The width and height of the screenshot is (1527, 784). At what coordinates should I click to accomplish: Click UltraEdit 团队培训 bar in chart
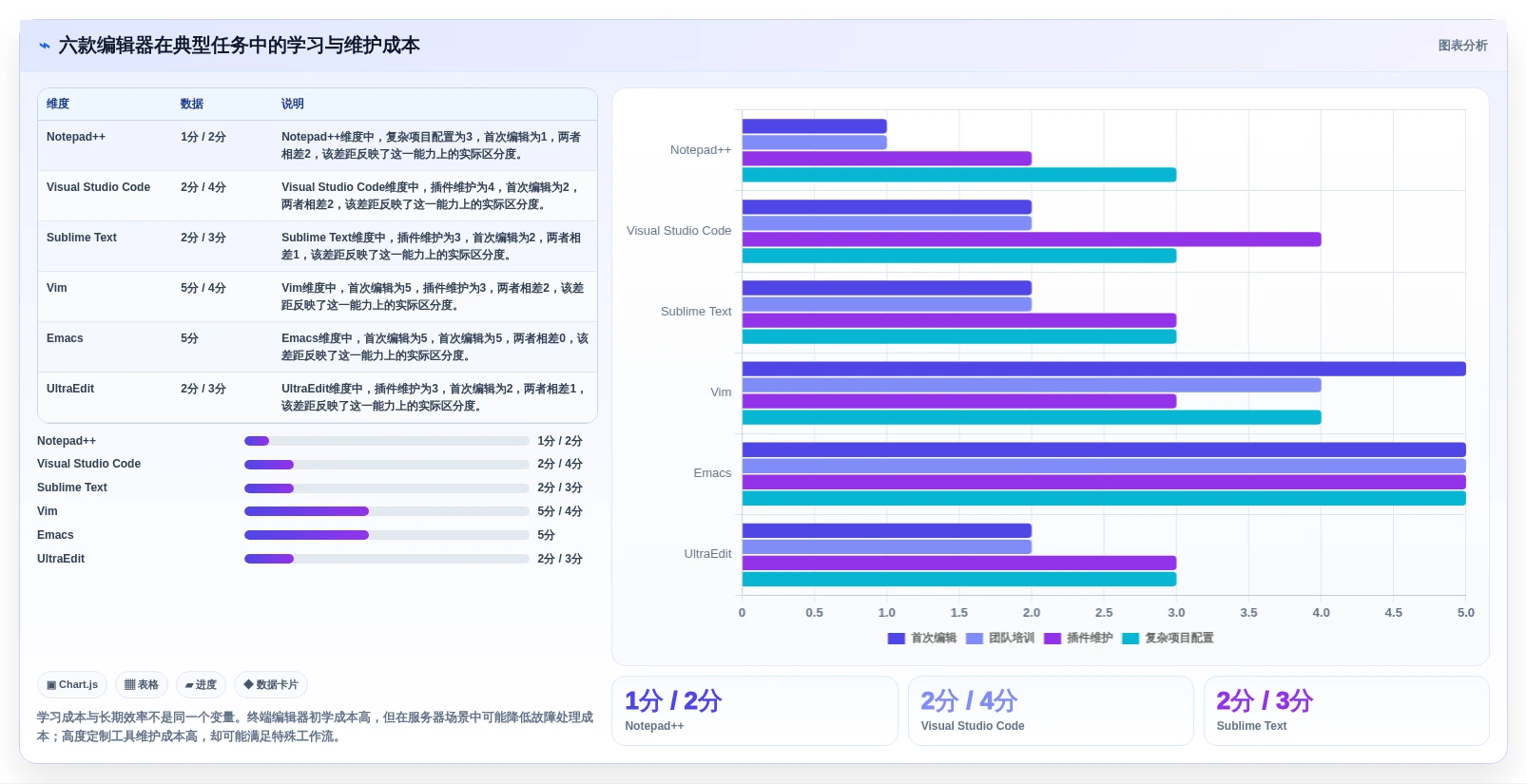pos(887,547)
